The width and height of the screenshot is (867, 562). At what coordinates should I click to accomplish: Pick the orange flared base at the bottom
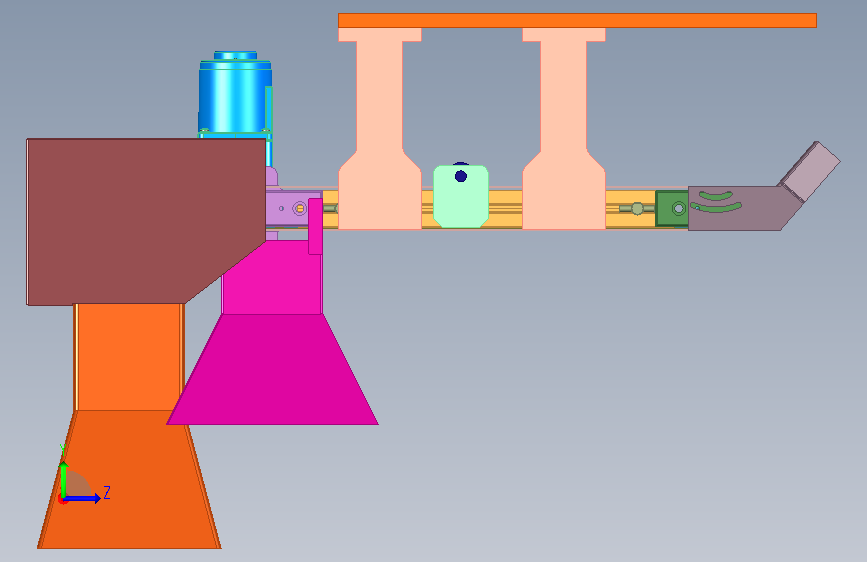[129, 479]
